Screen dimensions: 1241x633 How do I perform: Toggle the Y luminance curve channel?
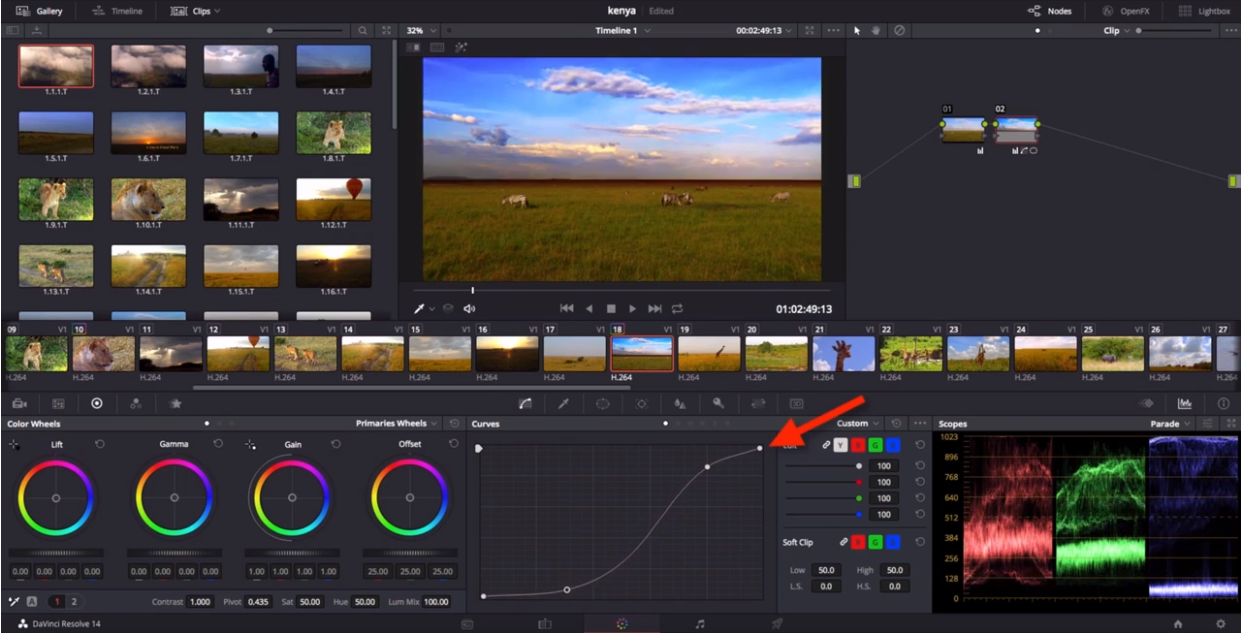pyautogui.click(x=841, y=445)
